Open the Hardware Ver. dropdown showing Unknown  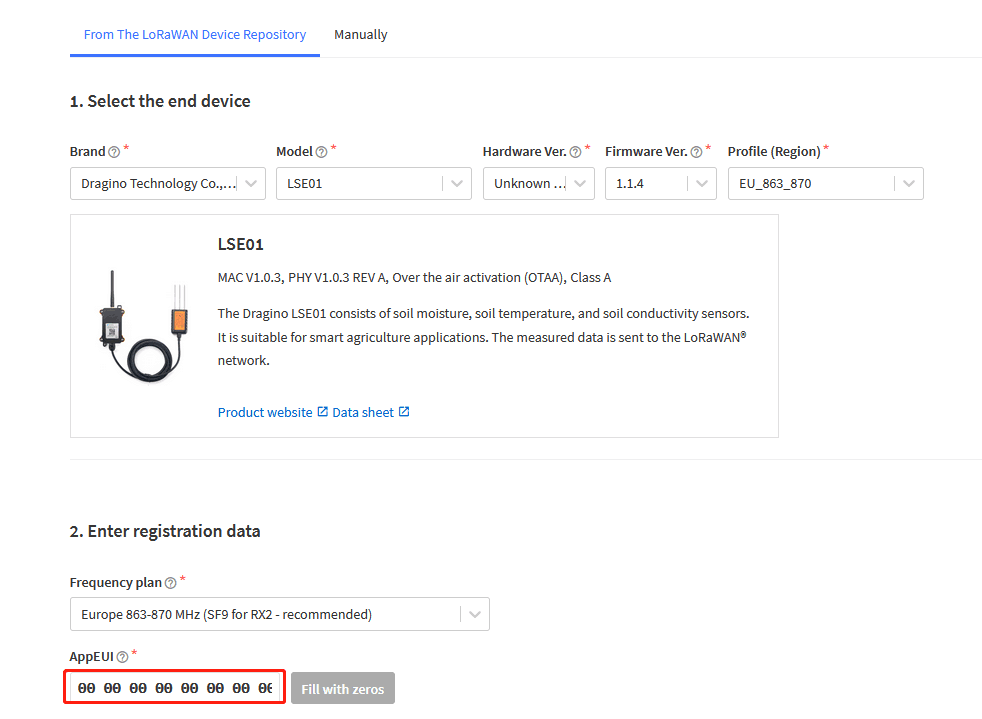pos(539,184)
